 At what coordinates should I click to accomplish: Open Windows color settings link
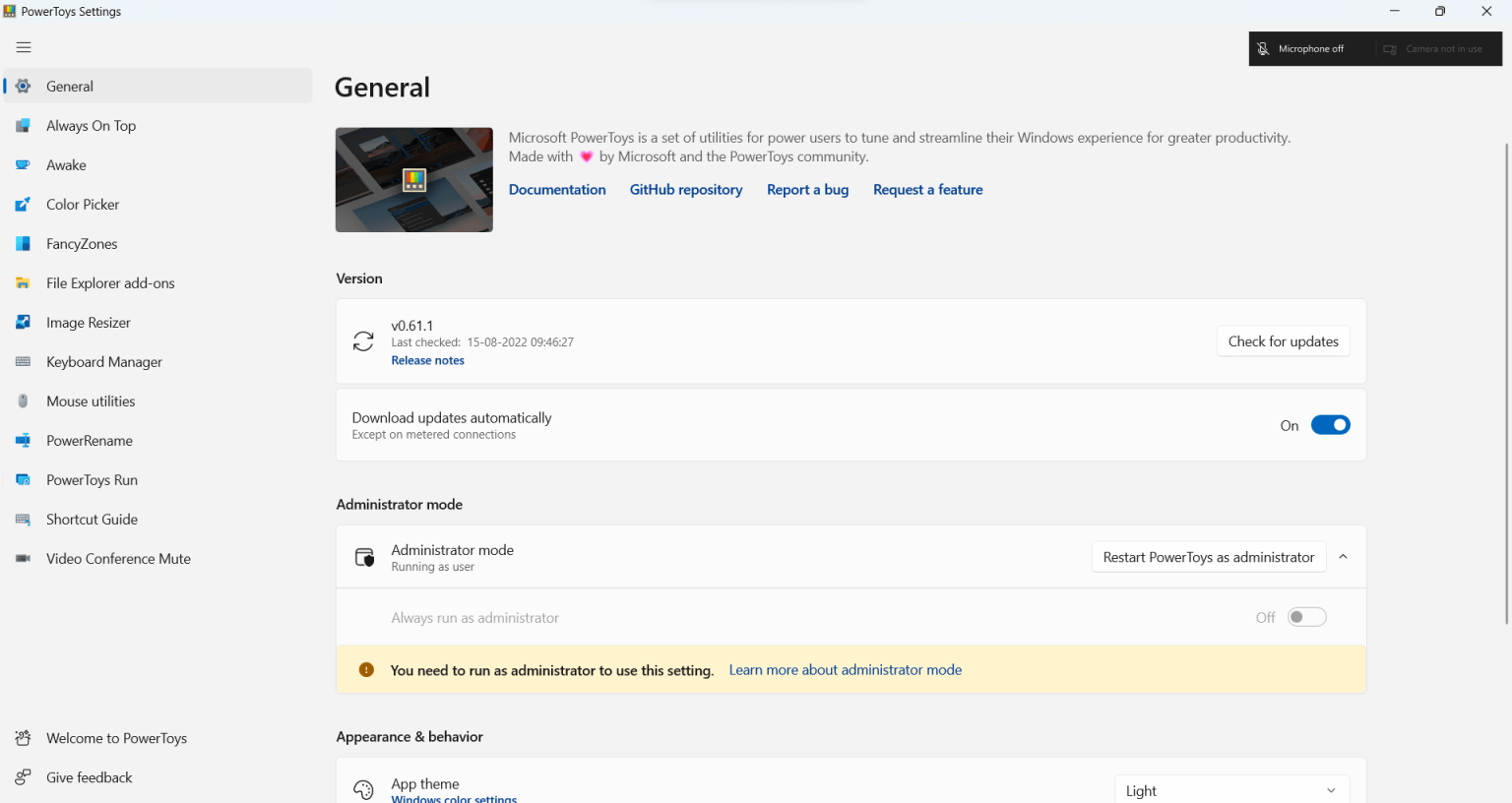point(454,799)
